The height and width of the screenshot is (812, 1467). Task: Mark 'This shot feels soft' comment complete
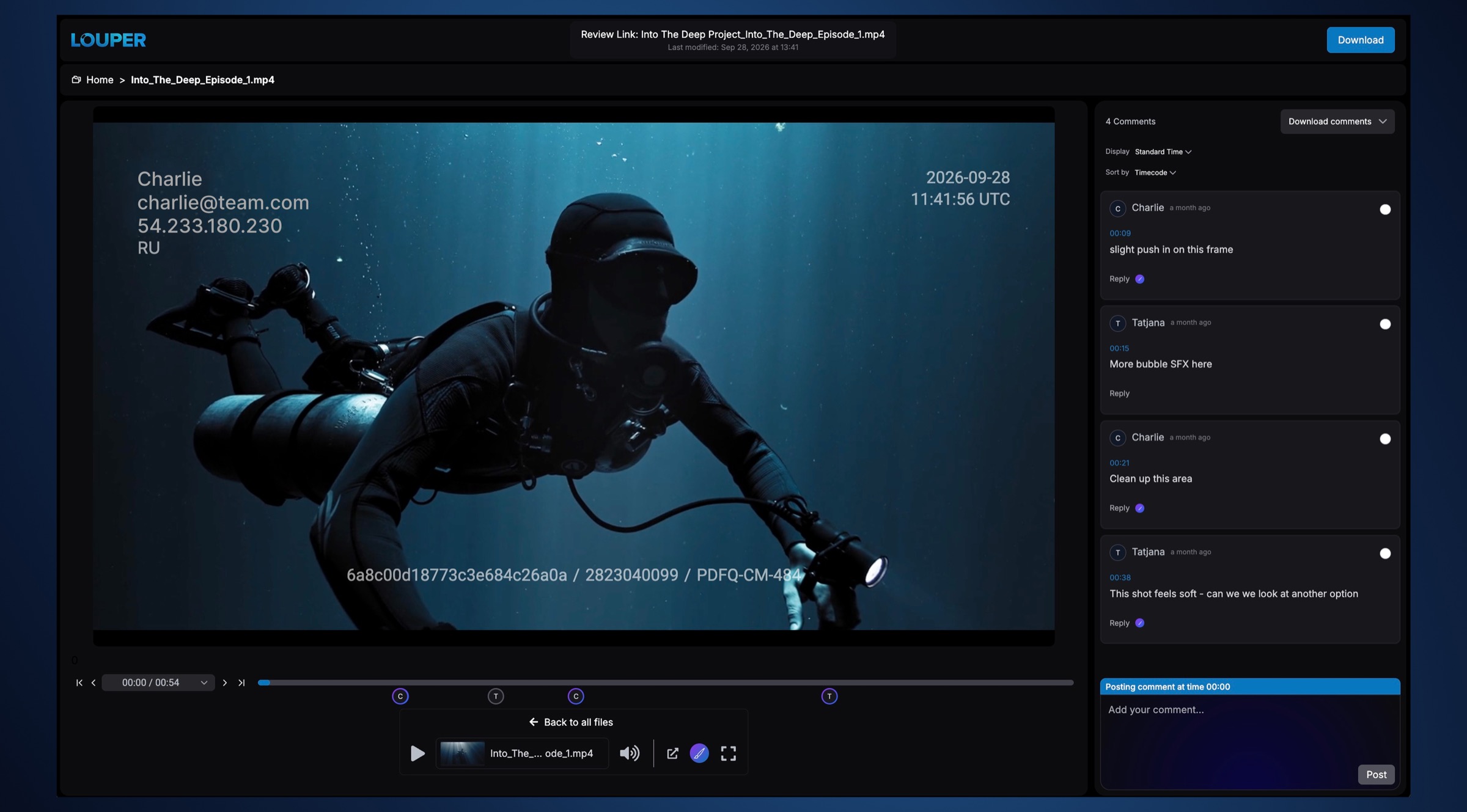(1385, 554)
